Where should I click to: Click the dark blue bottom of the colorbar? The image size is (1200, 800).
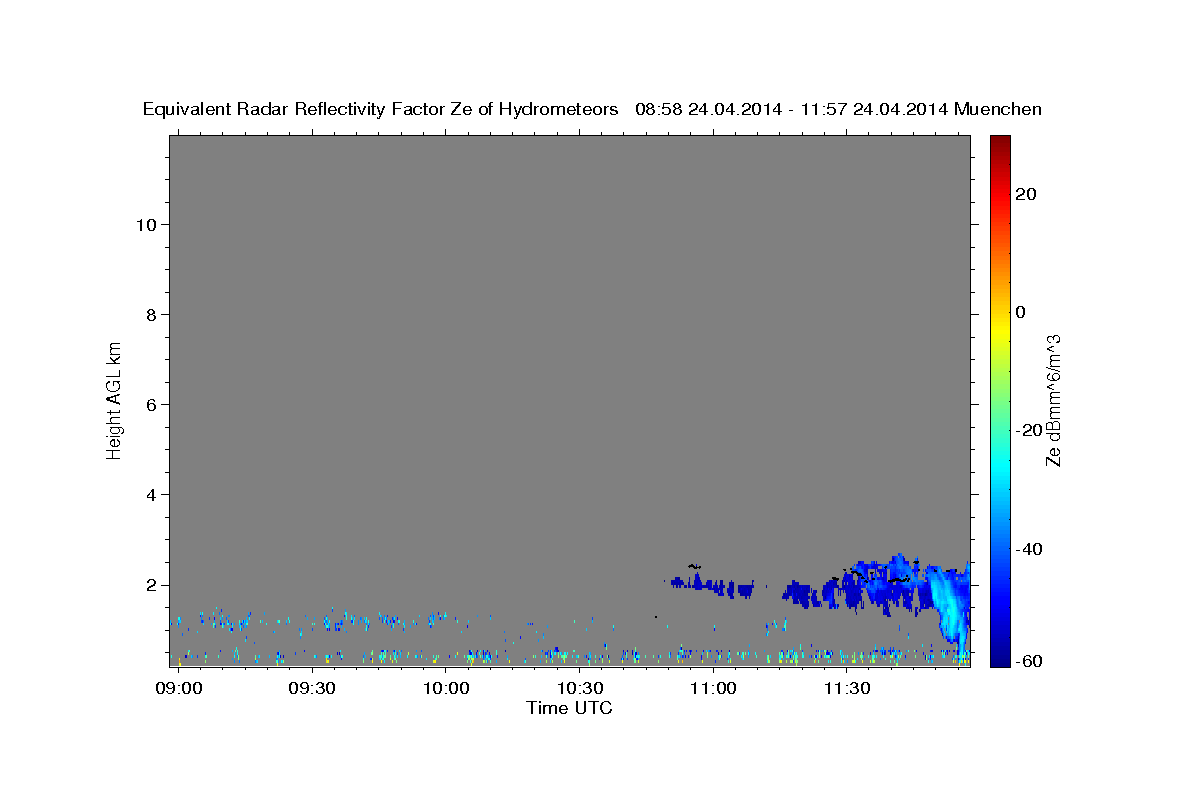coord(999,655)
